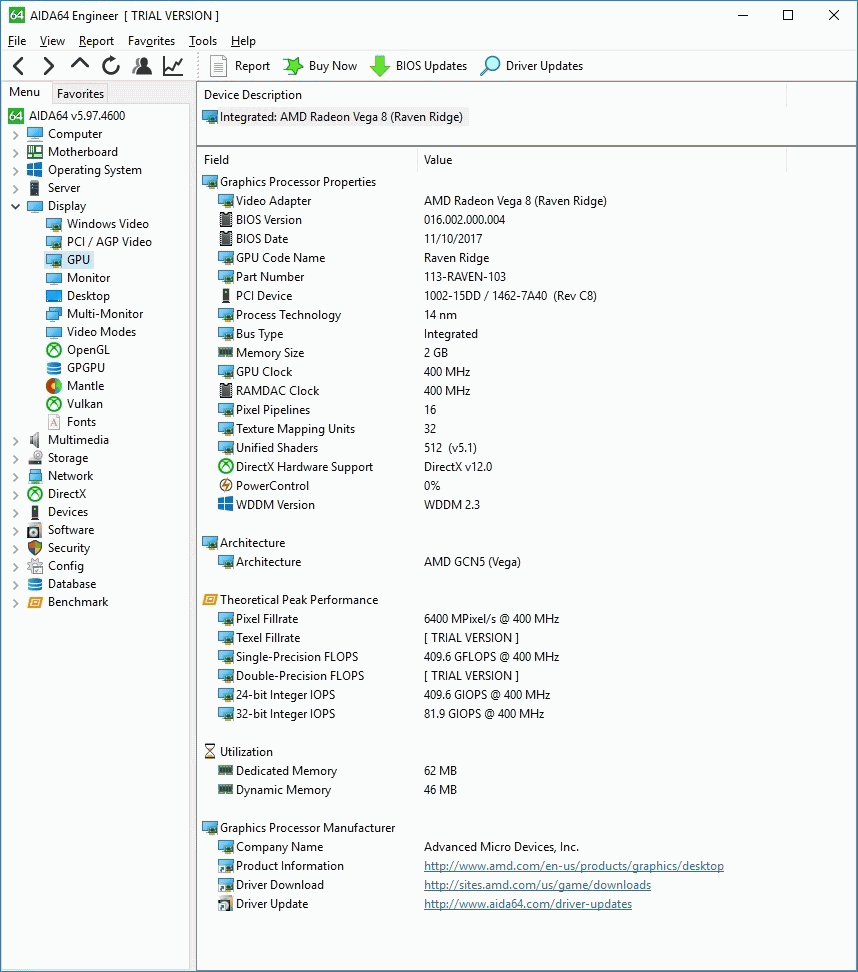The width and height of the screenshot is (858, 972).
Task: Expand the Network tree node
Action: [x=15, y=477]
